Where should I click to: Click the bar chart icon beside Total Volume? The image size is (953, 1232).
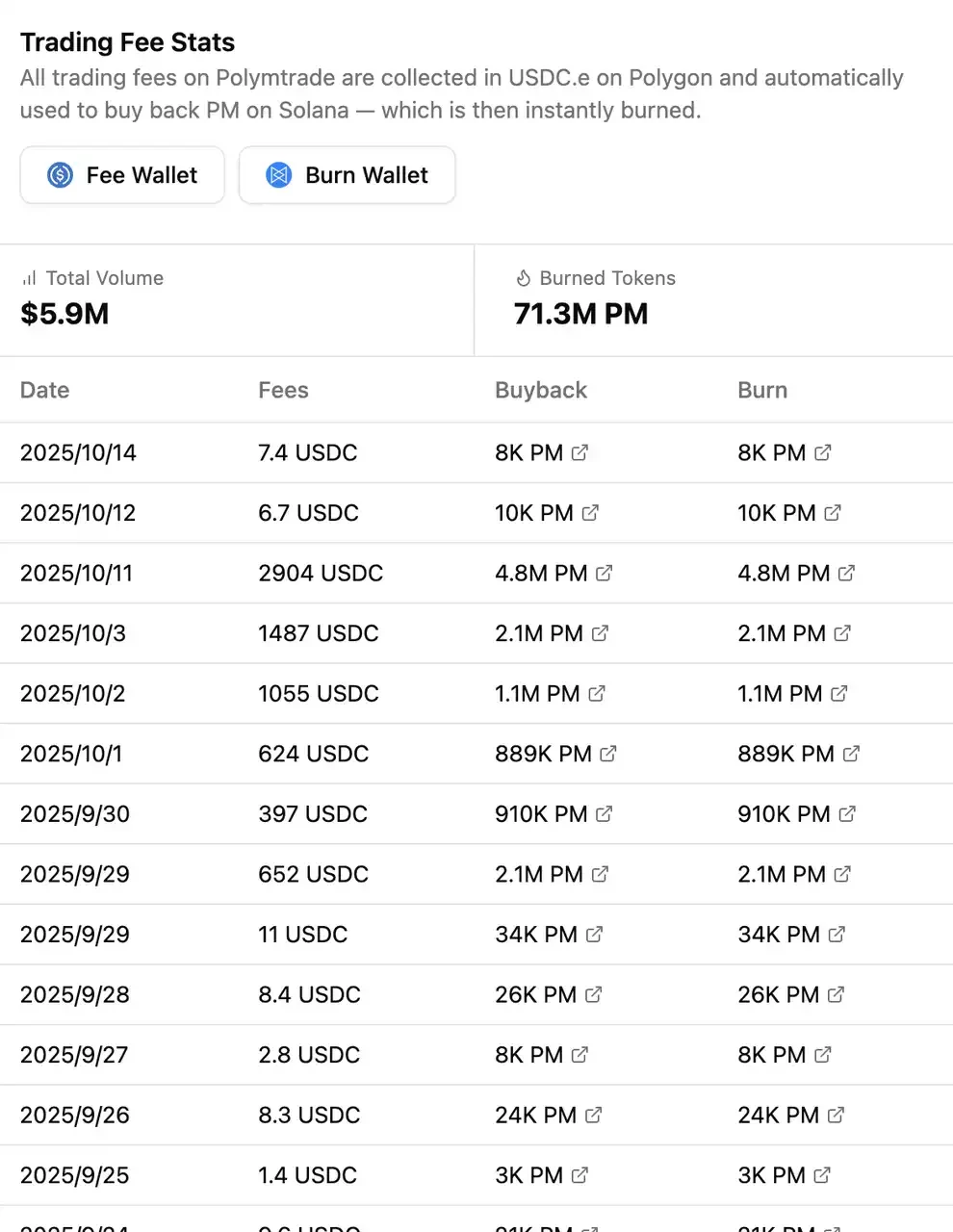(28, 278)
